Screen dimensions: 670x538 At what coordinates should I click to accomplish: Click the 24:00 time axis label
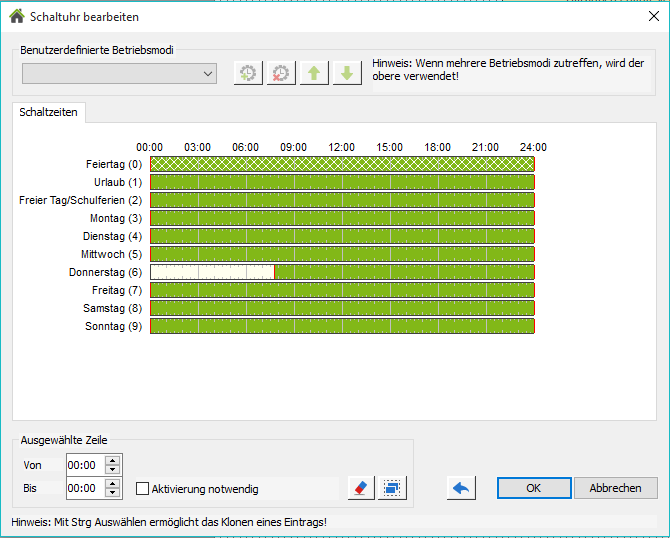(x=533, y=147)
